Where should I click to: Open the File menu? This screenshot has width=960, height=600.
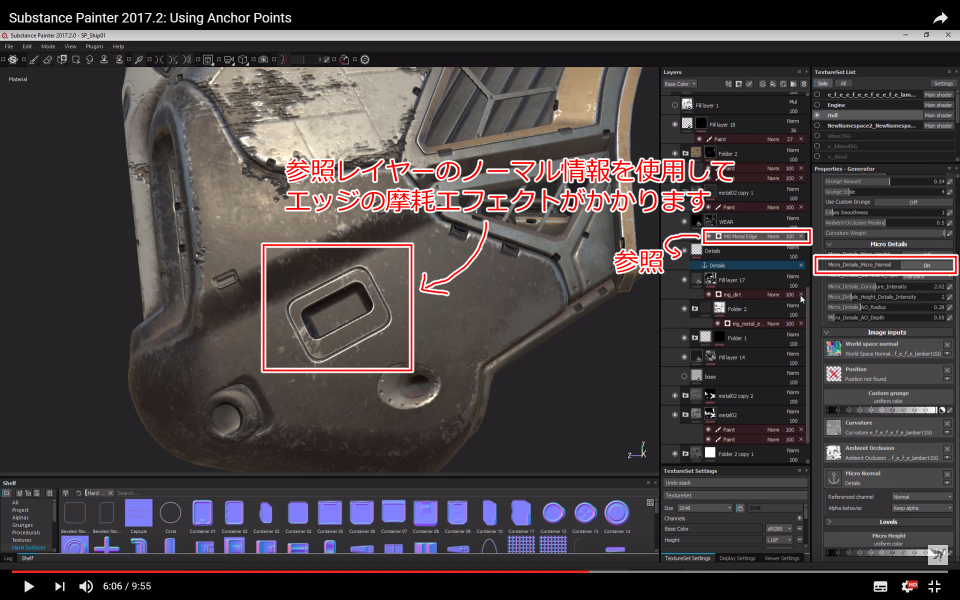click(9, 47)
